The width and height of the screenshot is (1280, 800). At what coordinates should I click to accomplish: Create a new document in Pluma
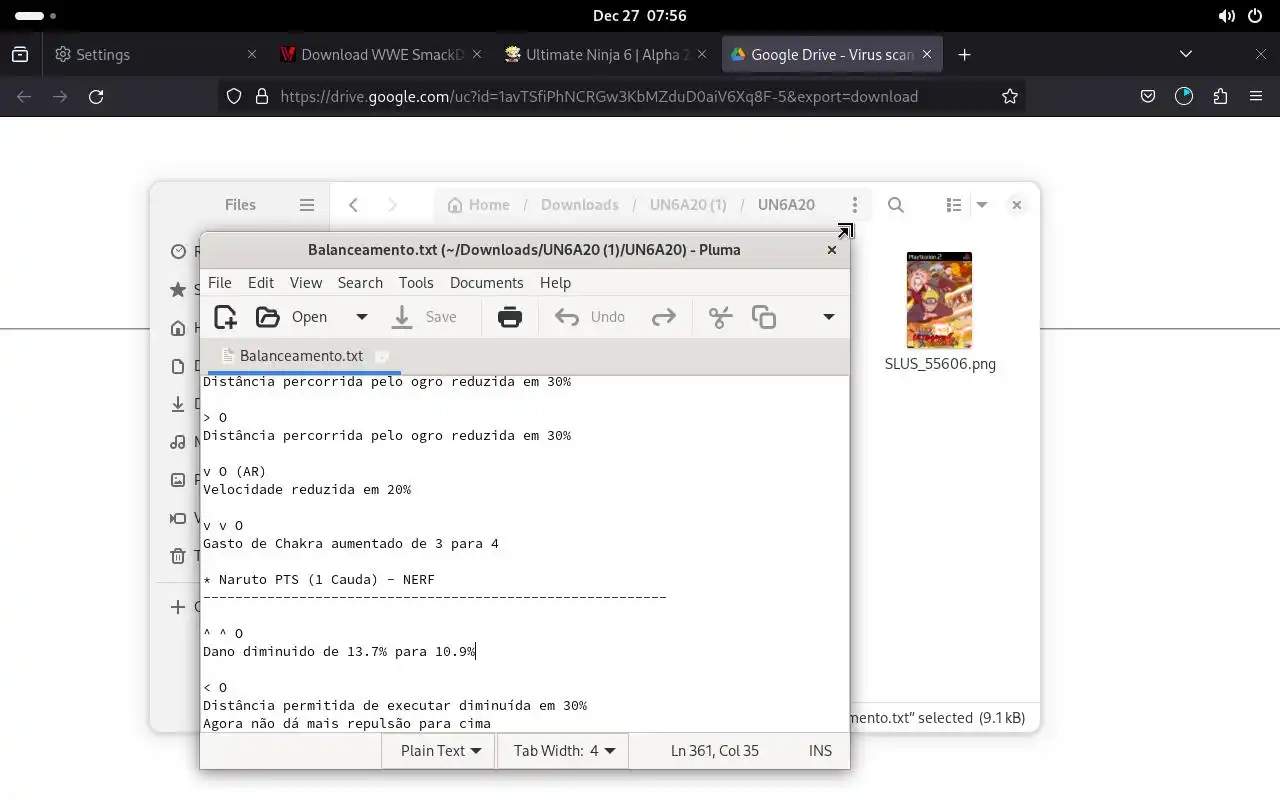click(x=225, y=317)
